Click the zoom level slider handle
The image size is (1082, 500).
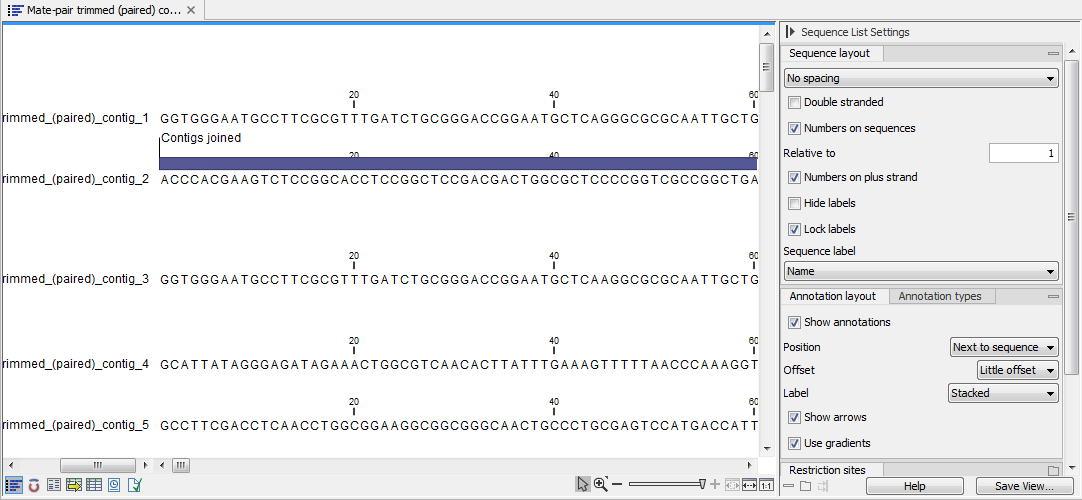click(x=702, y=484)
